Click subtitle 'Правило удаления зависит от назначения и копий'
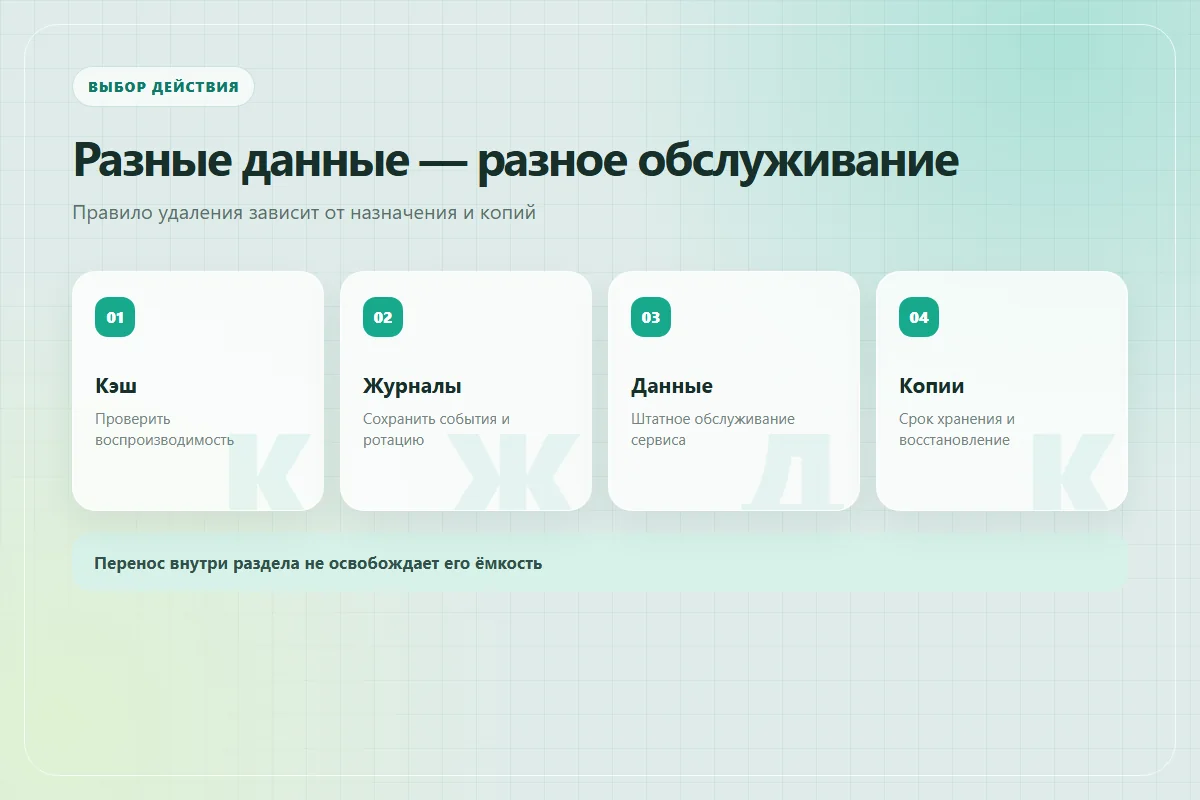The height and width of the screenshot is (800, 1200). [304, 213]
